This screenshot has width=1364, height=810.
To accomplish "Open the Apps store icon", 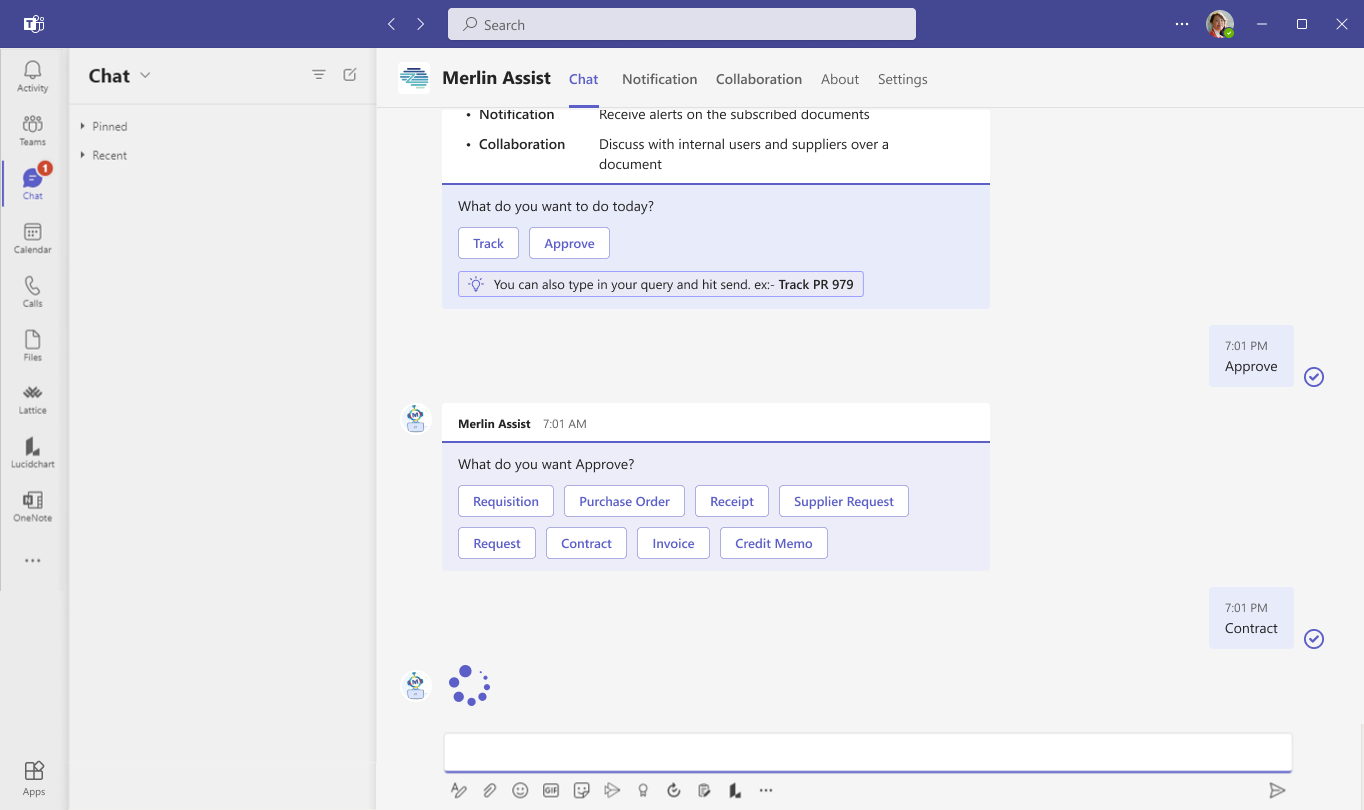I will pyautogui.click(x=33, y=778).
